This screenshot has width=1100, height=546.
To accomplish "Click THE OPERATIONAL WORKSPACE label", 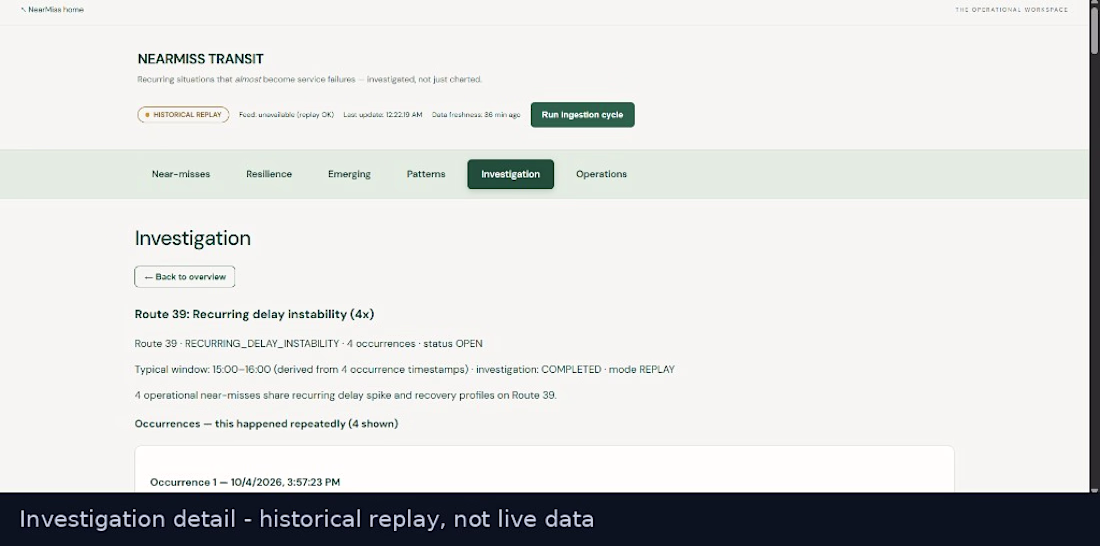I will [1011, 10].
